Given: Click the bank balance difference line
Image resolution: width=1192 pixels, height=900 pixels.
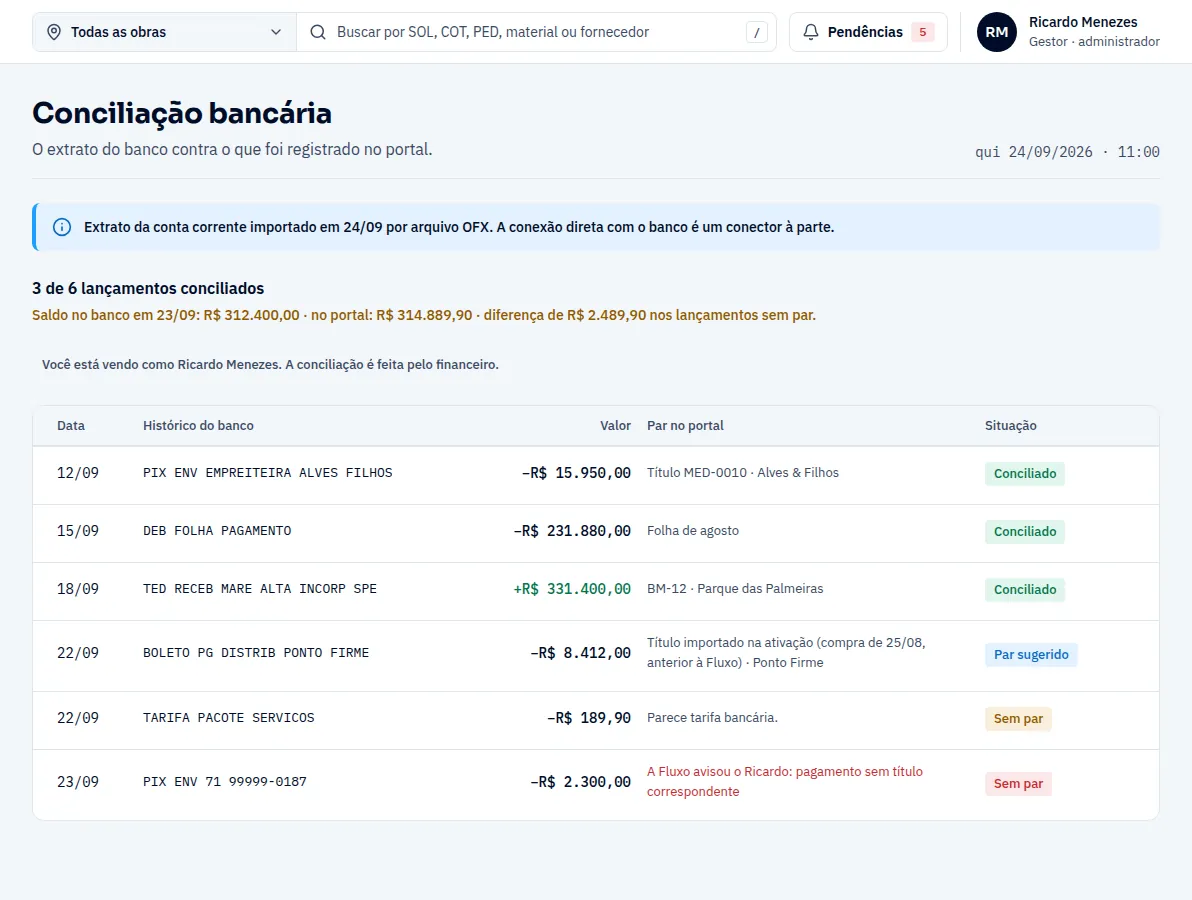Looking at the screenshot, I should point(423,315).
